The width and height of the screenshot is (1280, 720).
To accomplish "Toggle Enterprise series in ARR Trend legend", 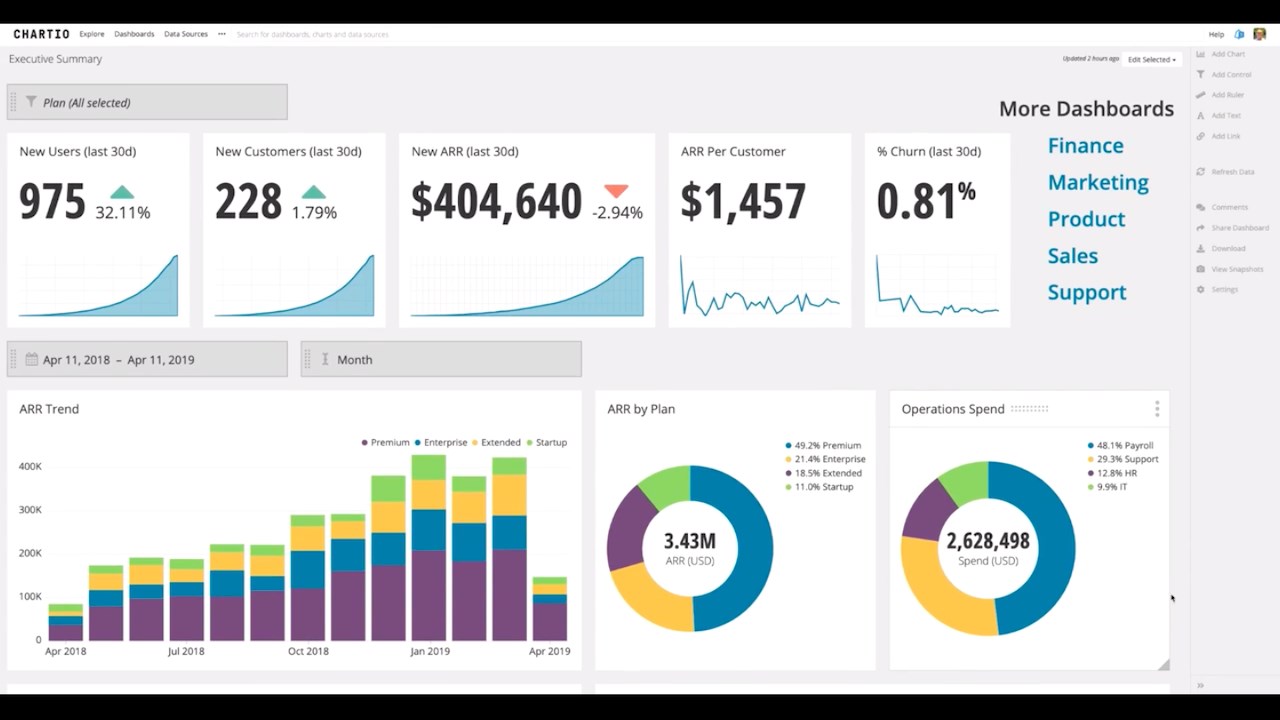I will 440,442.
